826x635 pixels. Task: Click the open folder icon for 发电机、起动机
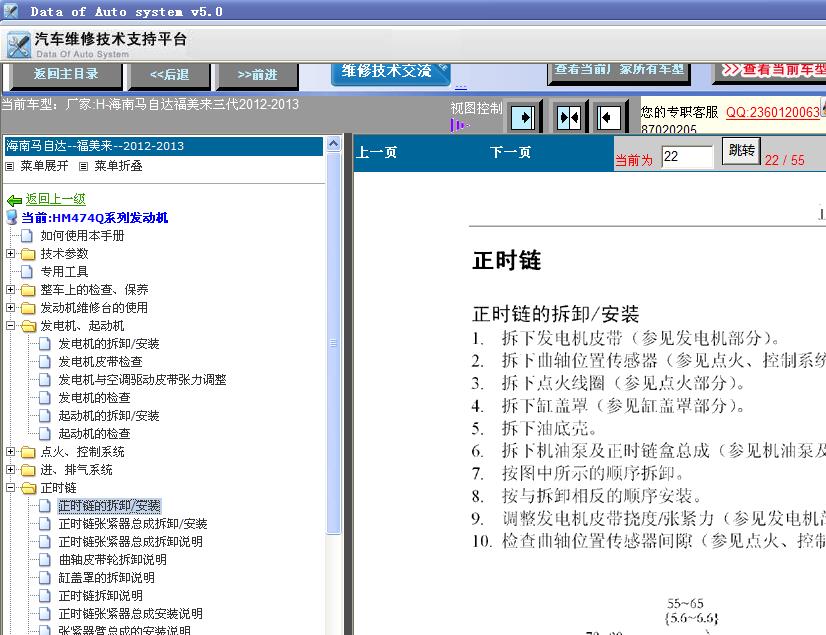[x=28, y=326]
